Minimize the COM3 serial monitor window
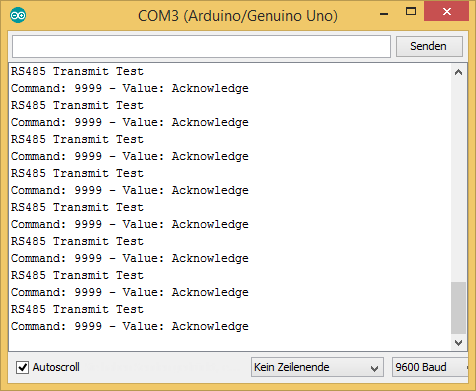Image resolution: width=476 pixels, height=391 pixels. [384, 13]
